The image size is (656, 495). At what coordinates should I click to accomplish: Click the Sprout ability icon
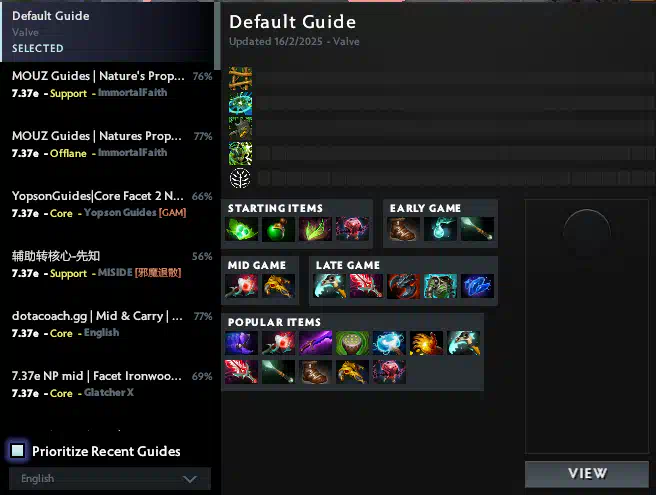point(240,78)
